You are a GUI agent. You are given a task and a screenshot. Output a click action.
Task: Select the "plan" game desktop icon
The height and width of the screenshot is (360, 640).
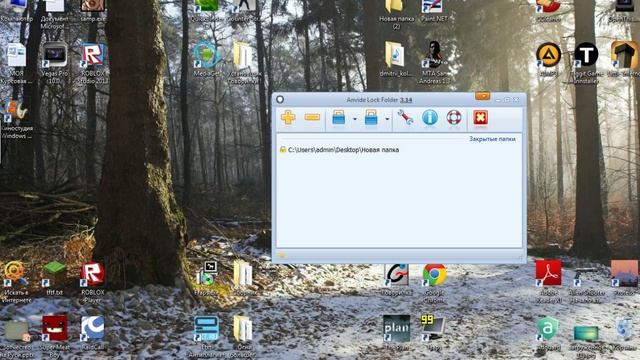pyautogui.click(x=396, y=333)
